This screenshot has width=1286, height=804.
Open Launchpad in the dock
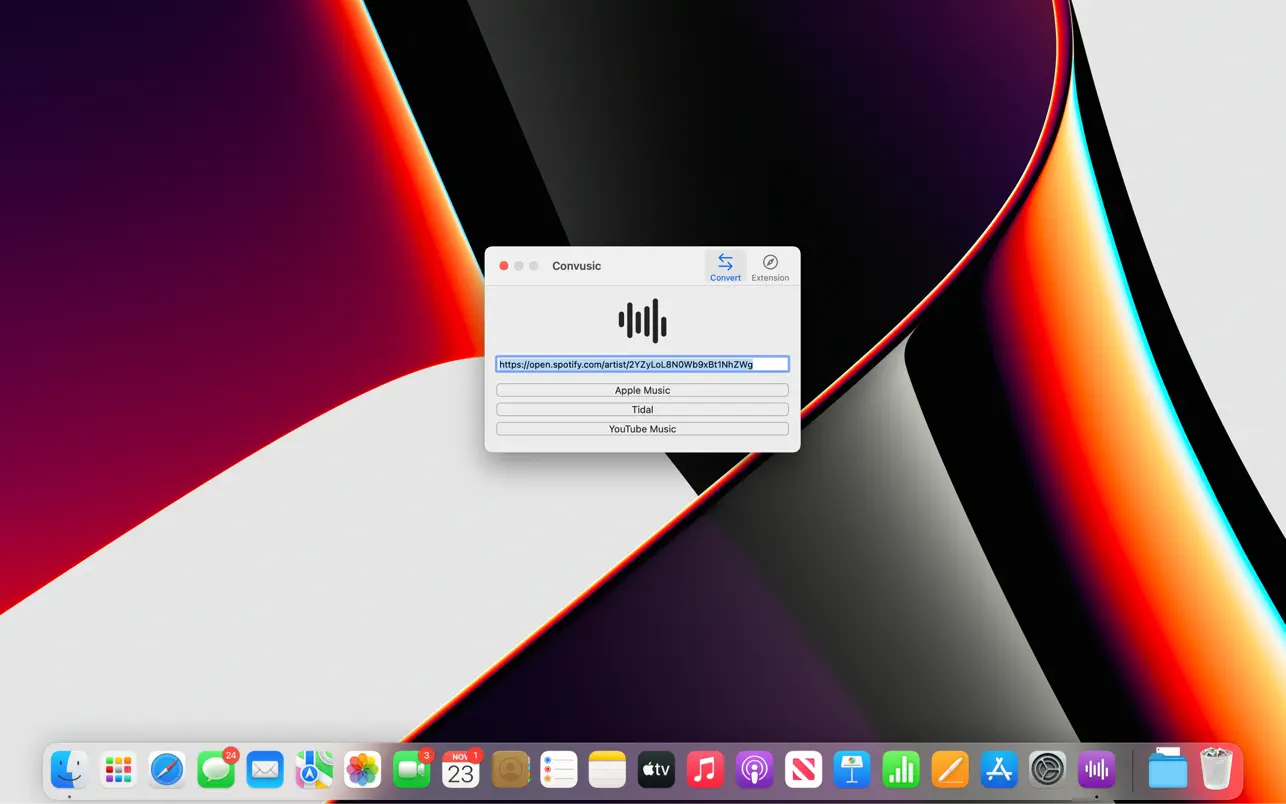tap(118, 770)
